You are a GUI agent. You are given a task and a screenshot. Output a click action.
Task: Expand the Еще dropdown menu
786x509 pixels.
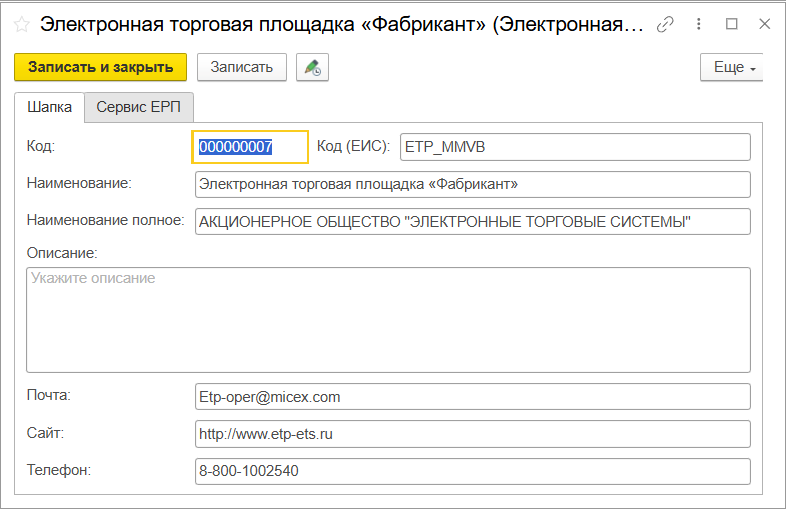coord(731,67)
